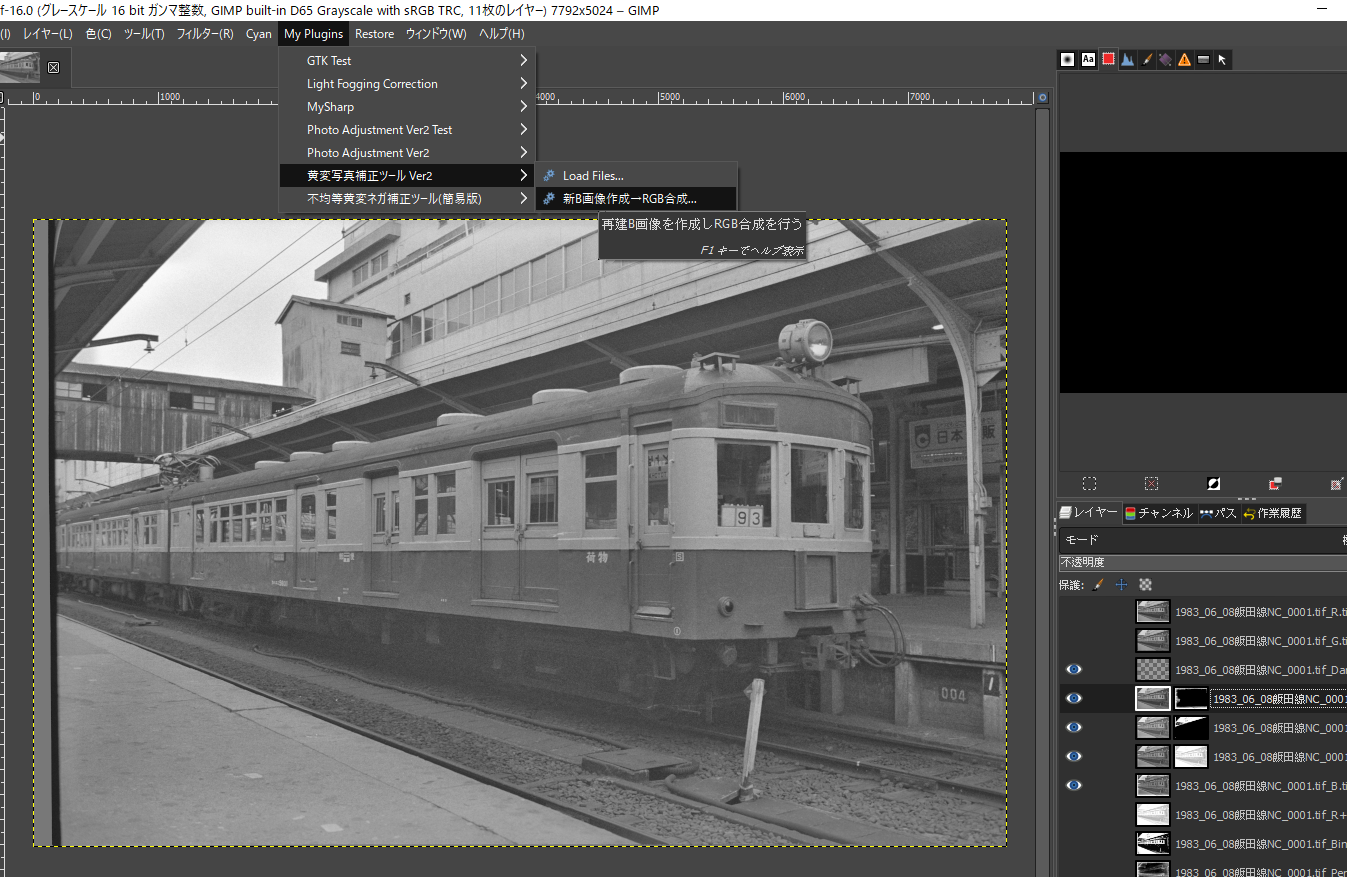Open the レイヤー(L) menu in the menu bar
The width and height of the screenshot is (1347, 877).
(48, 34)
